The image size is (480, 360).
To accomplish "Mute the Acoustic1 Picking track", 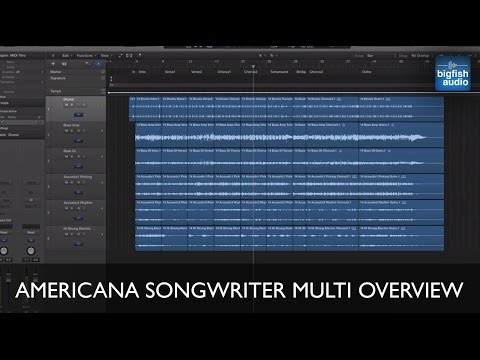I will [66, 182].
